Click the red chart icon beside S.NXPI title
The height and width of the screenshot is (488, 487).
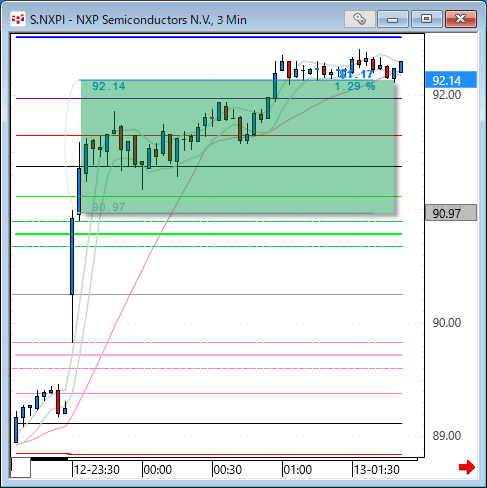(17, 19)
